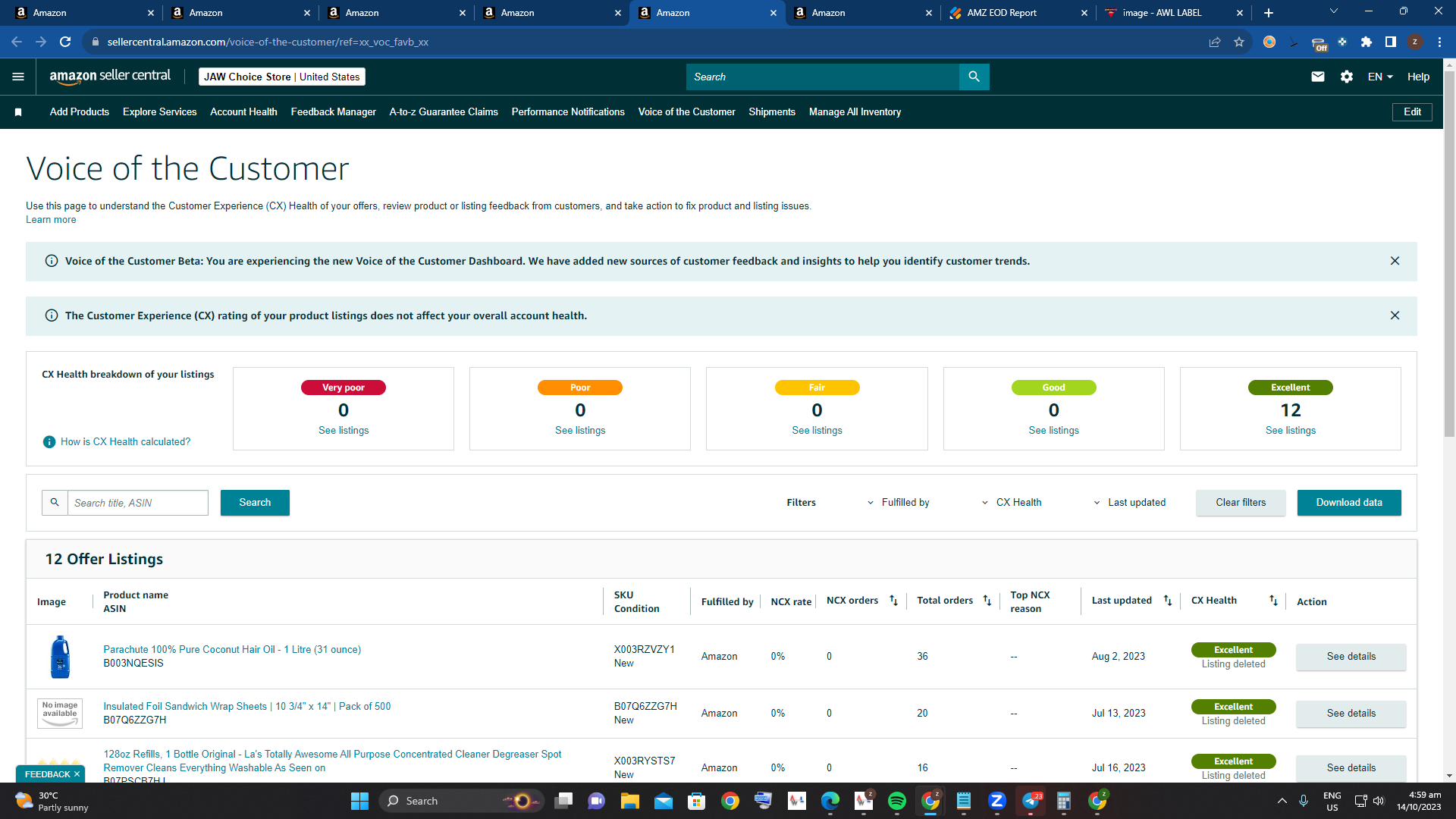The height and width of the screenshot is (819, 1456).
Task: Open browser extensions puzzle icon
Action: [x=1367, y=42]
